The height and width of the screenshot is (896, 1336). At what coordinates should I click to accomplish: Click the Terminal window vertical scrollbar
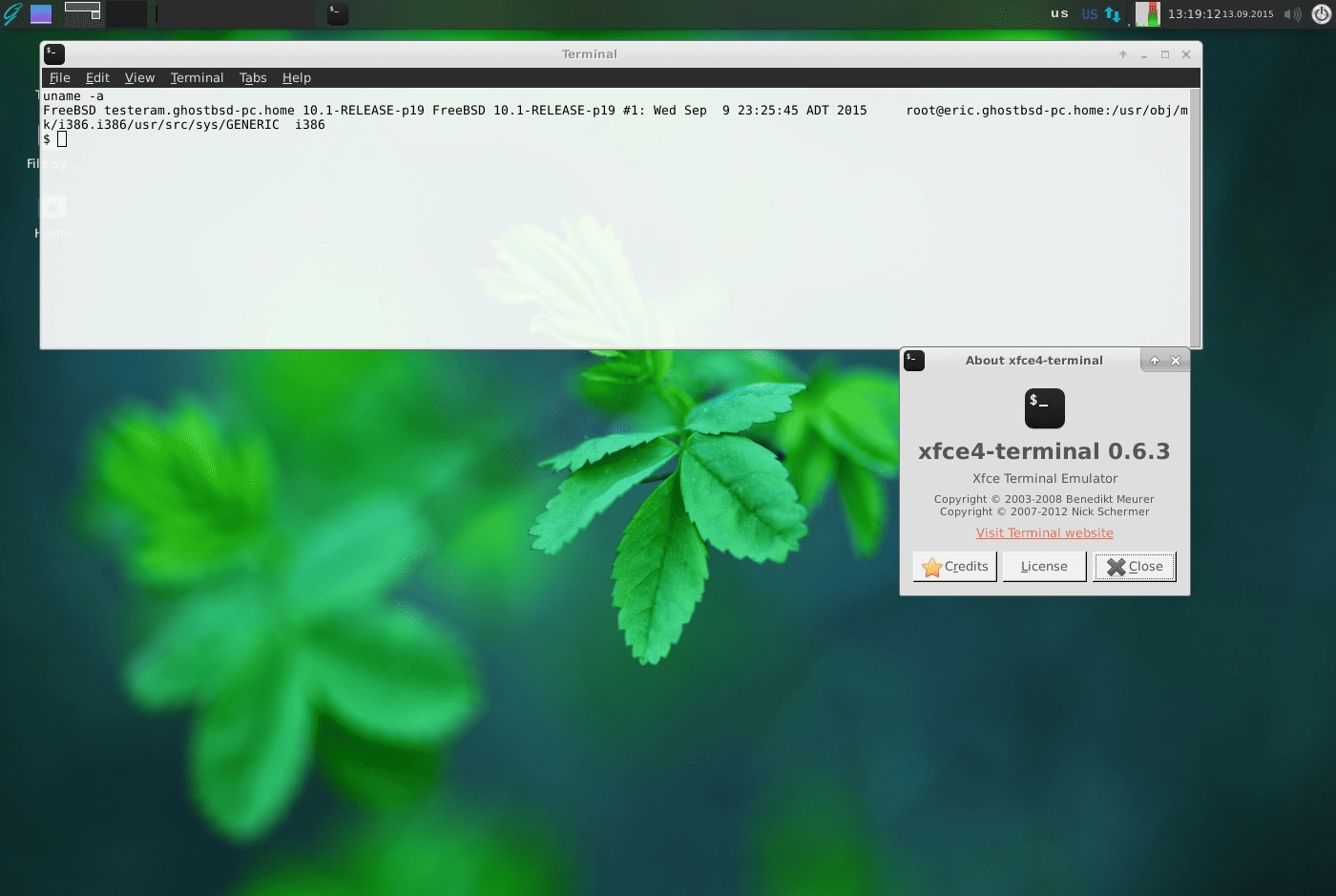pos(1195,219)
